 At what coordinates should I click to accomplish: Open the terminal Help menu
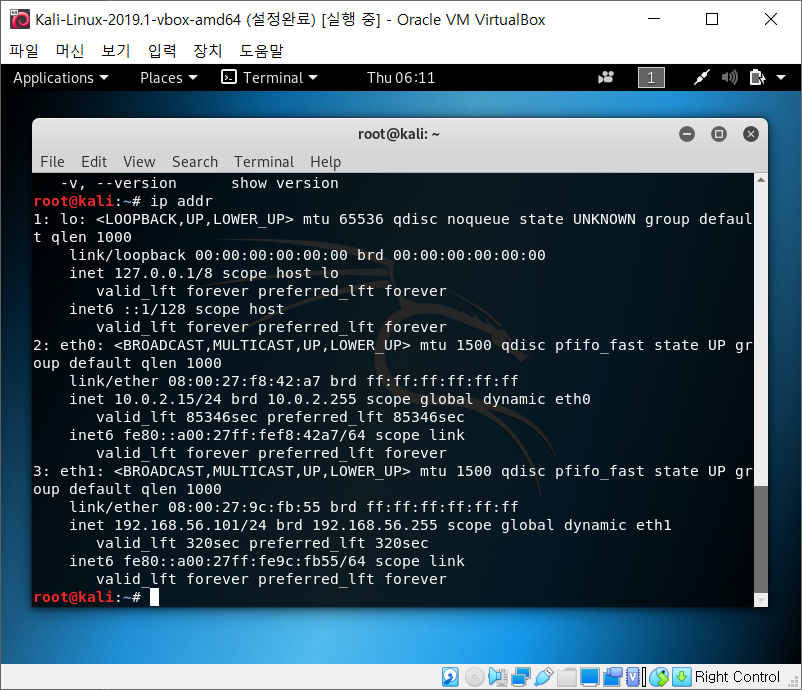[x=325, y=162]
